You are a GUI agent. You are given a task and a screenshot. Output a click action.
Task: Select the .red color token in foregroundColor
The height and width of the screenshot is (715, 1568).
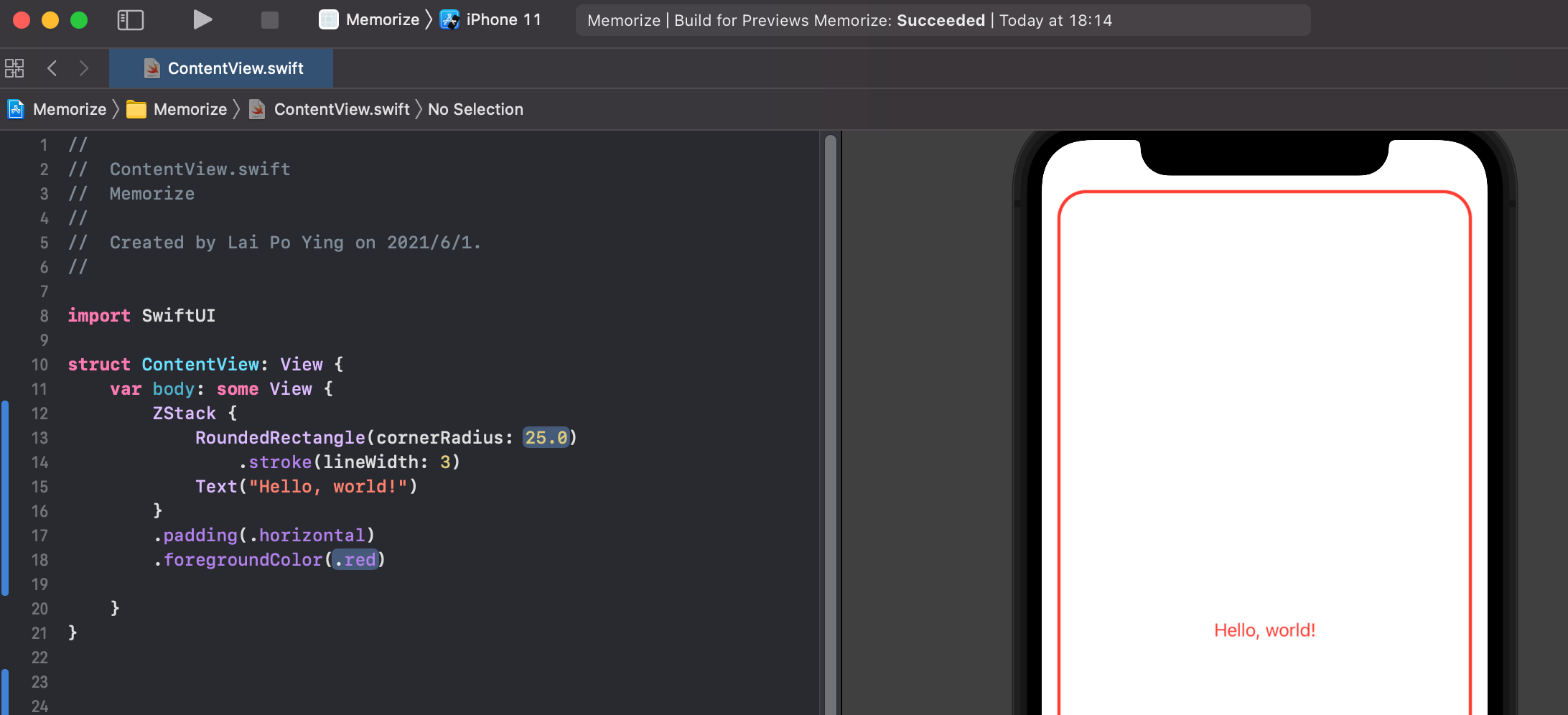coord(355,560)
